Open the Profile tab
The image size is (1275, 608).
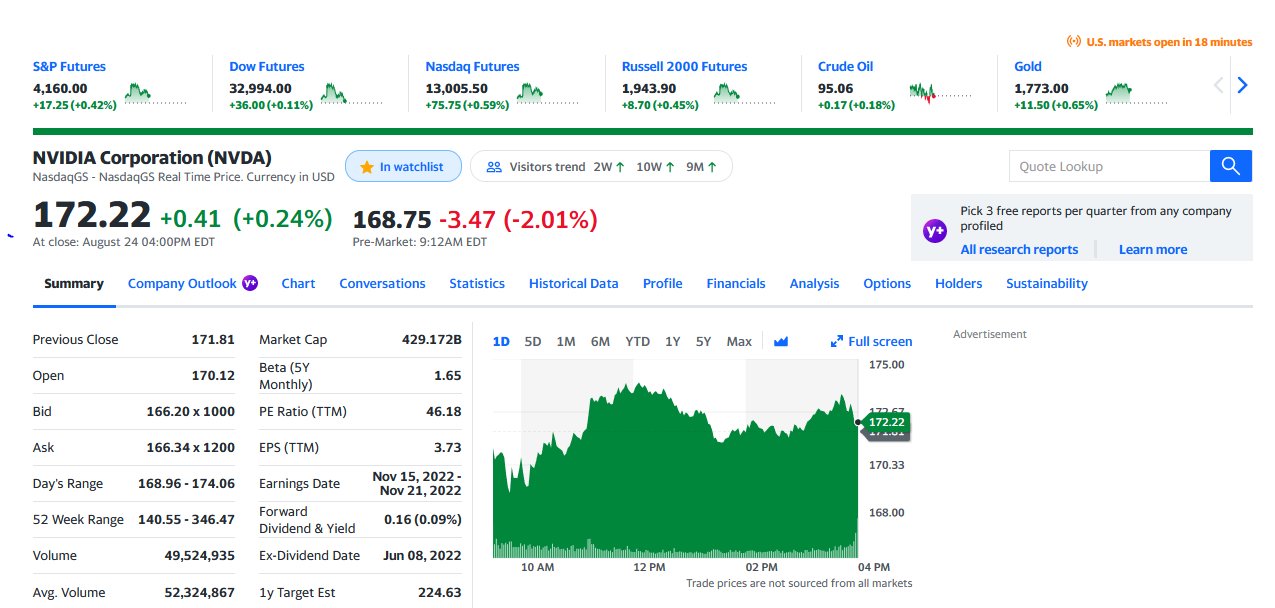point(662,284)
